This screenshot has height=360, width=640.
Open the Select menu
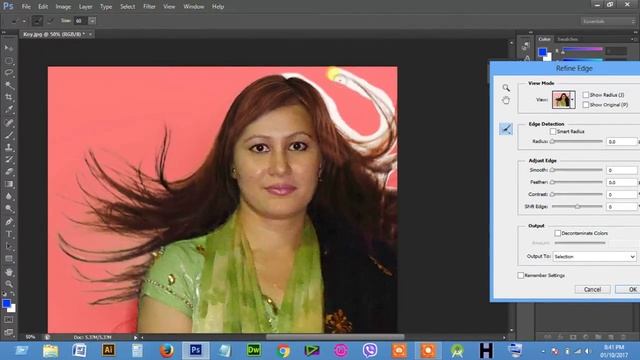tap(128, 7)
